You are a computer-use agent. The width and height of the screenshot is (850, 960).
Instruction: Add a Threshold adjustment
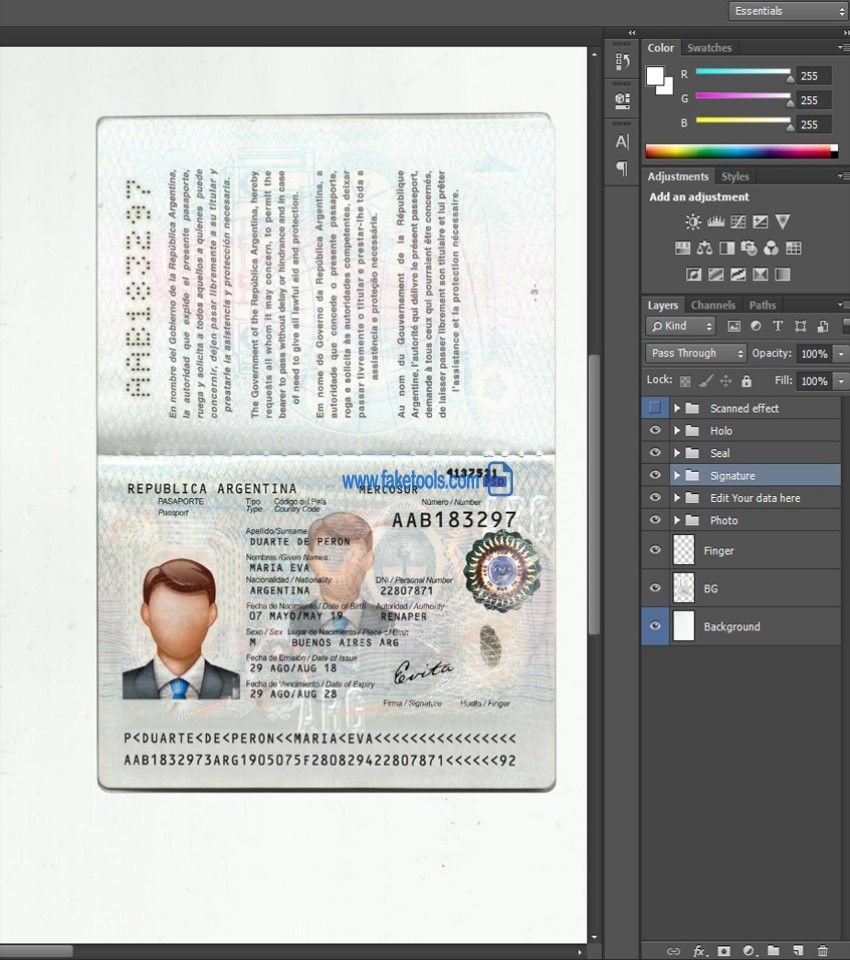[x=738, y=274]
